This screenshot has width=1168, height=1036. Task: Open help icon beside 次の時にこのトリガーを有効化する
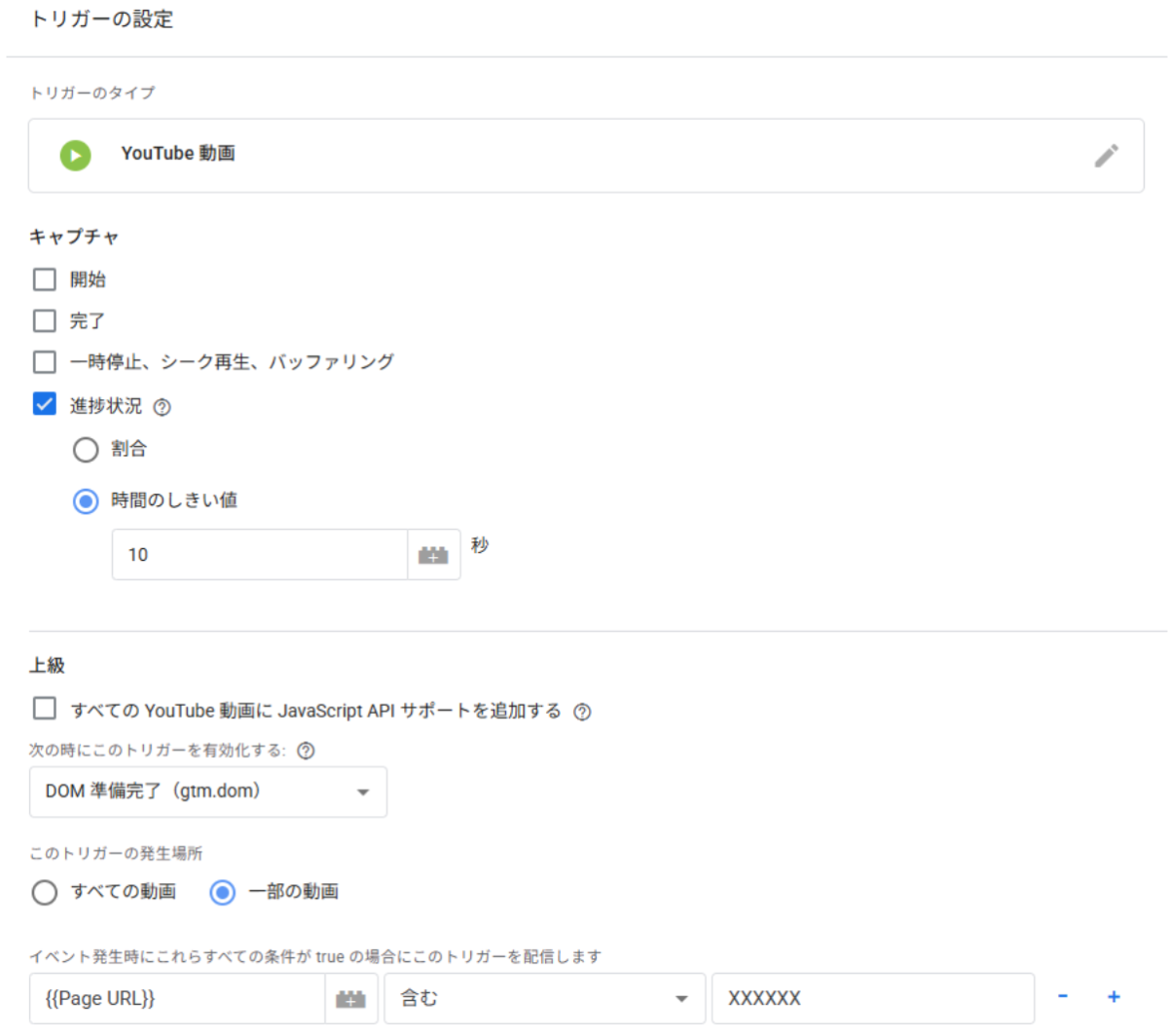pyautogui.click(x=306, y=751)
